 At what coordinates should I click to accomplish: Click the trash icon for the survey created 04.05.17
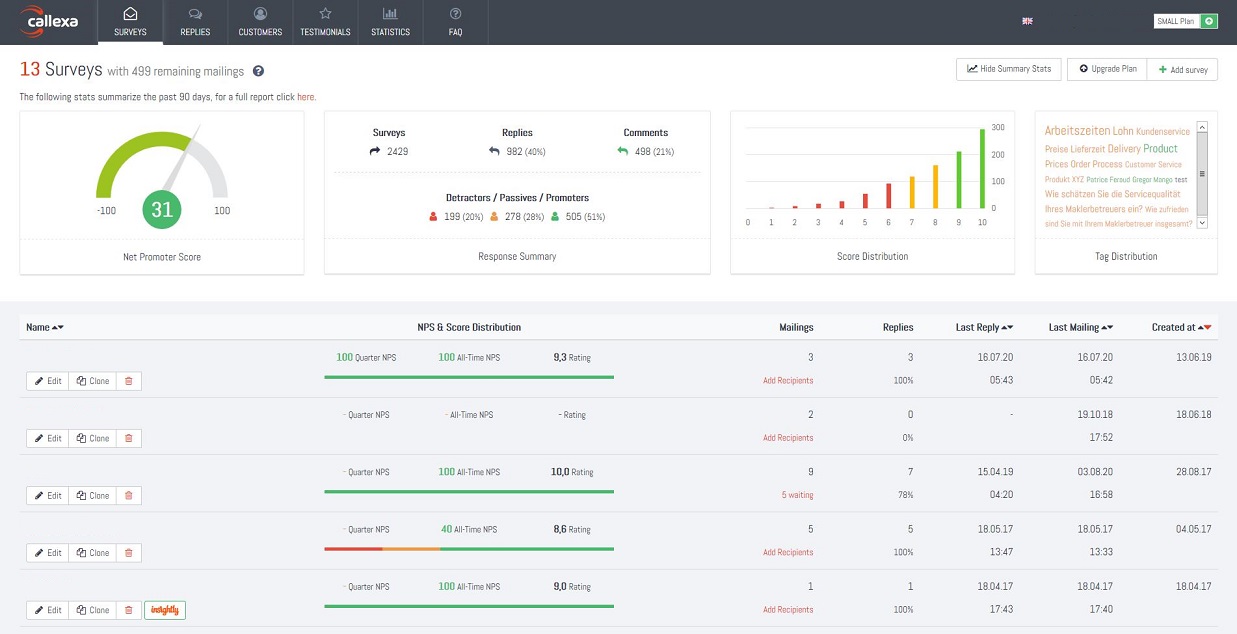[x=129, y=552]
